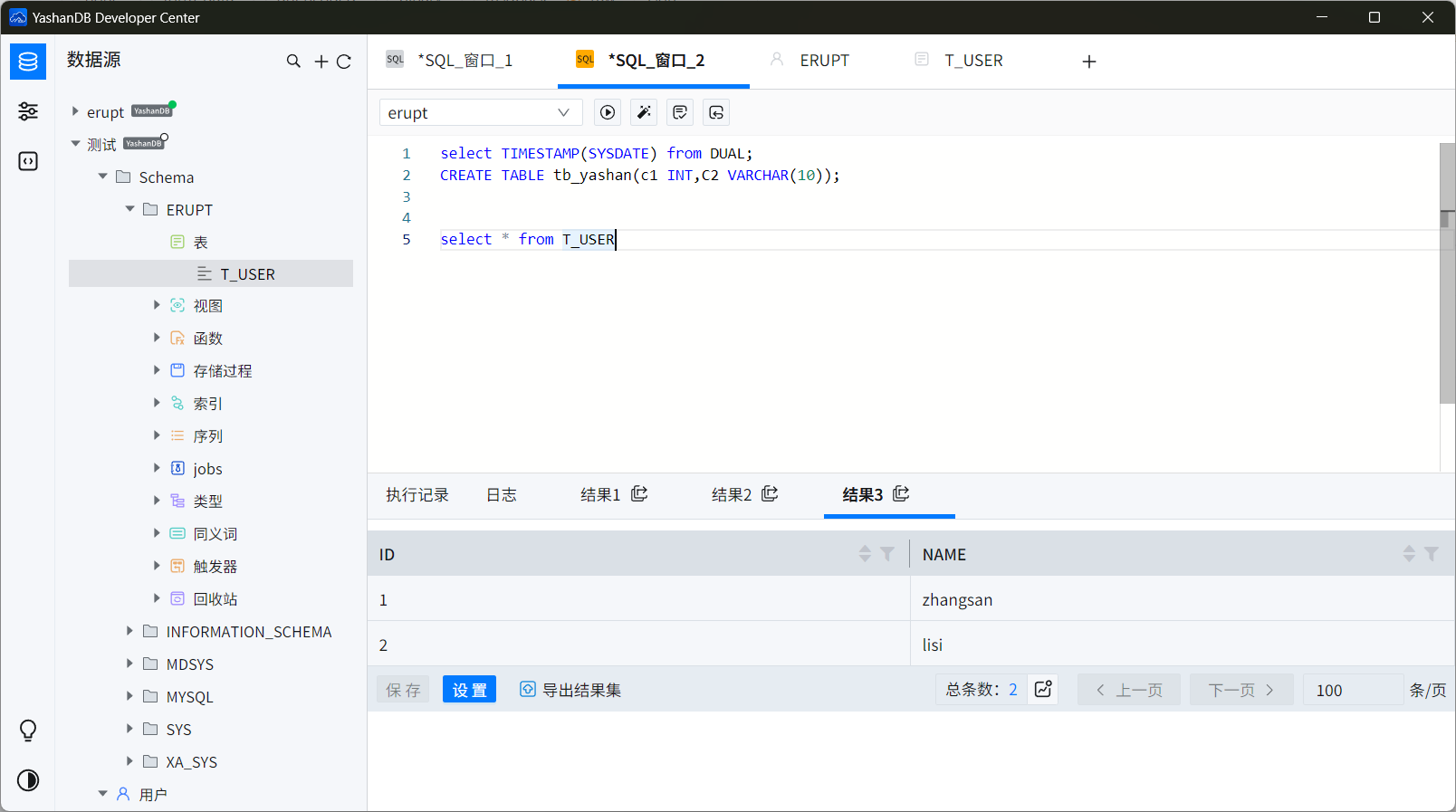Expand the 存储过程 node
Viewport: 1456px width, 812px height.
tap(157, 370)
